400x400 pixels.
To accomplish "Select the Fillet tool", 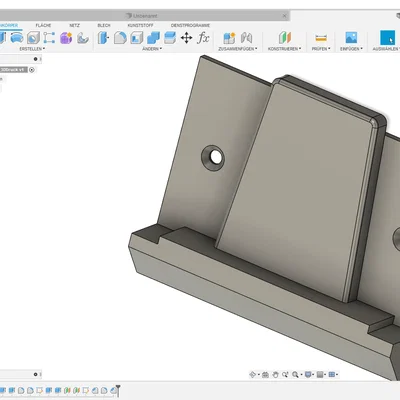I will [120, 38].
